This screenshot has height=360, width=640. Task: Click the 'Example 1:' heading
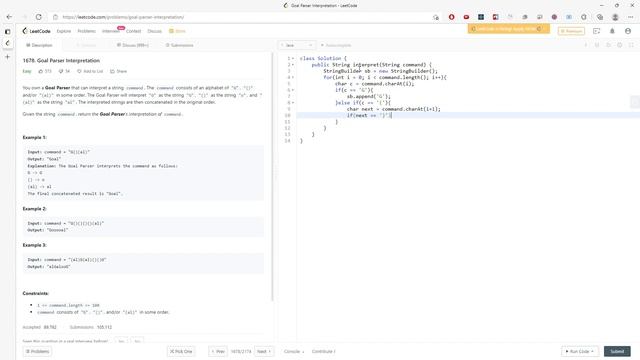point(35,138)
